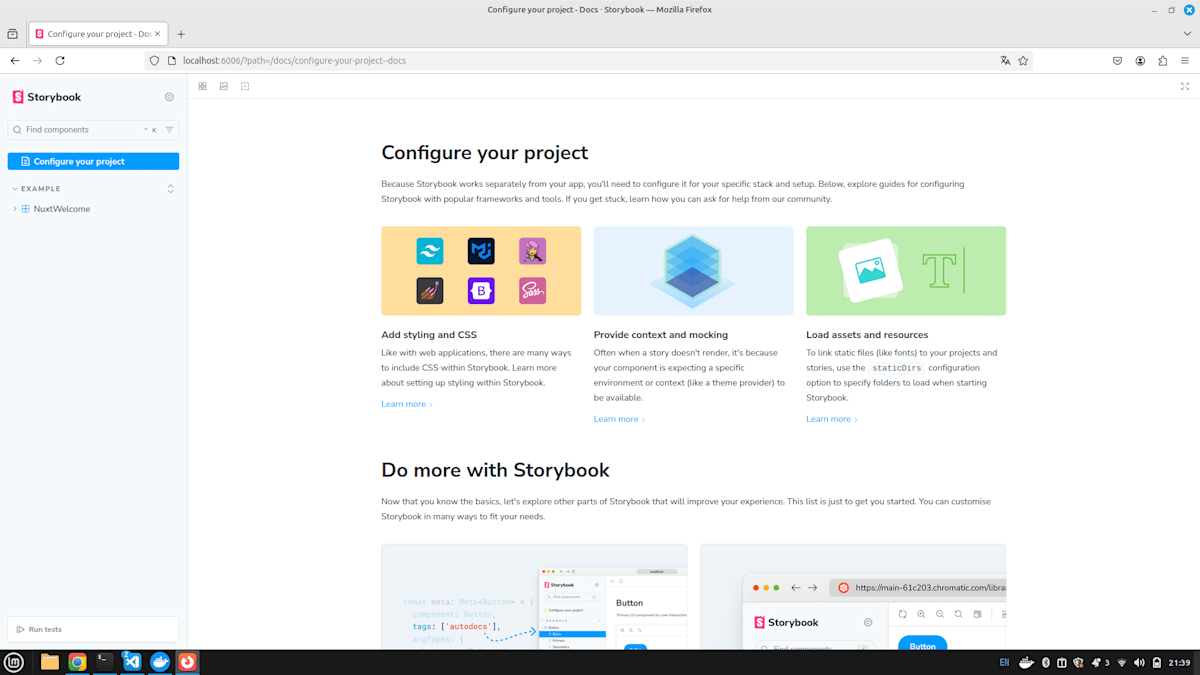The height and width of the screenshot is (675, 1200).
Task: Click the assets and resources green thumbnail
Action: pyautogui.click(x=906, y=271)
